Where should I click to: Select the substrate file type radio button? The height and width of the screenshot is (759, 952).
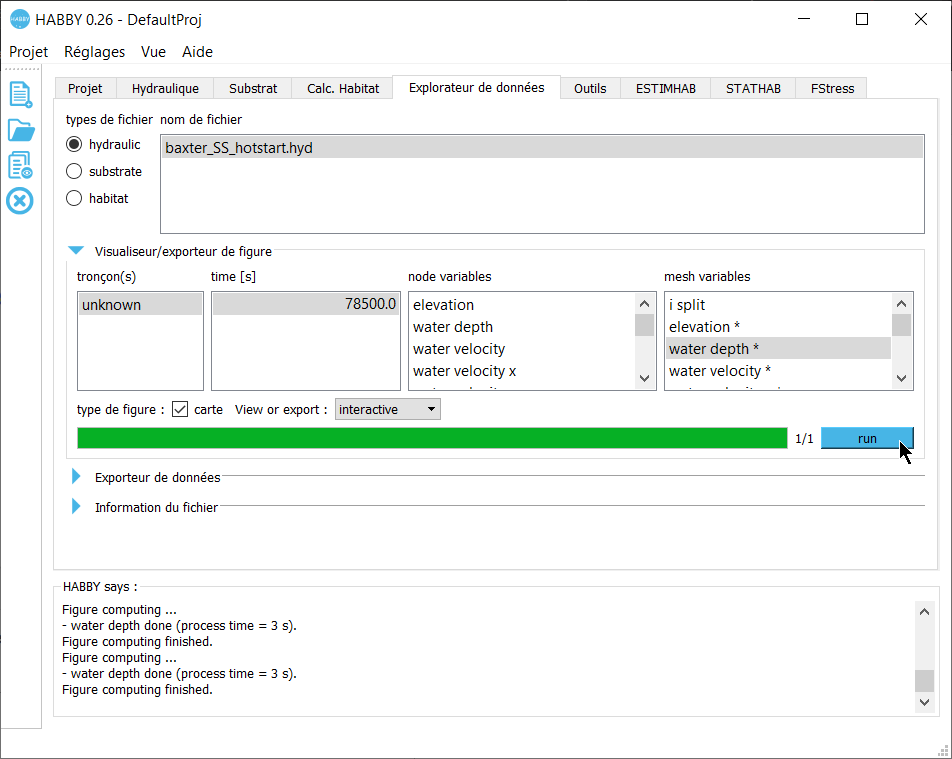74,171
